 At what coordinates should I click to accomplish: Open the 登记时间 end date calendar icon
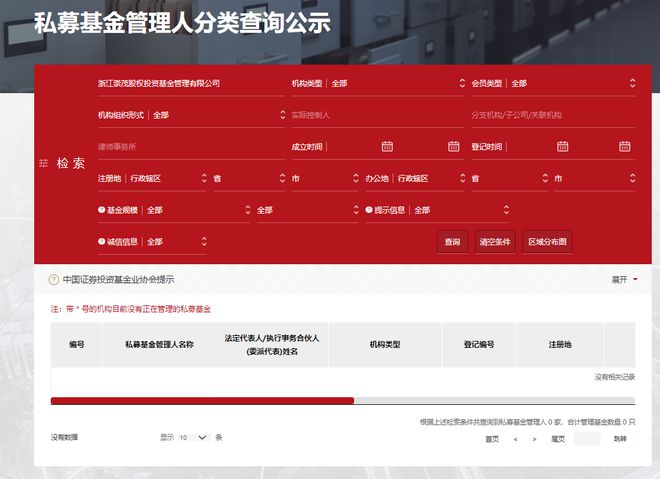click(625, 146)
